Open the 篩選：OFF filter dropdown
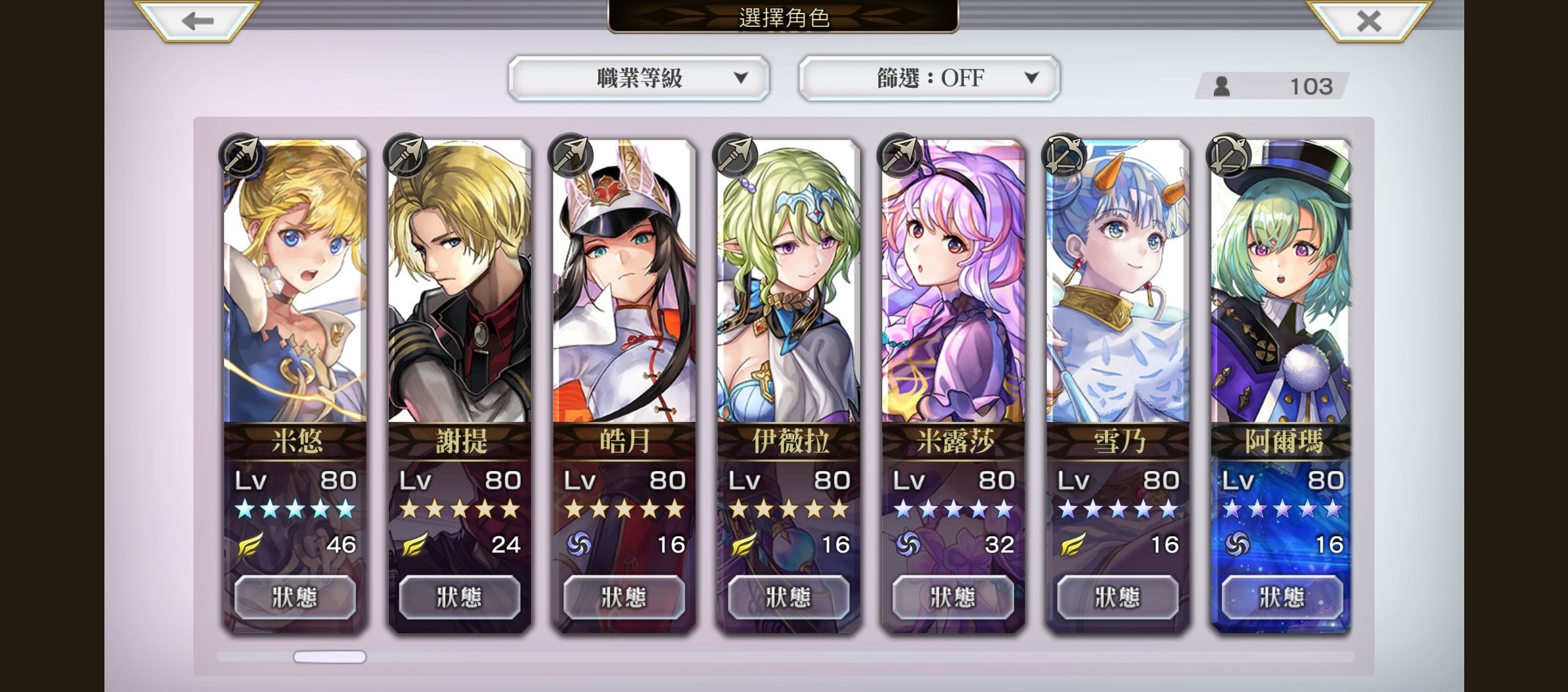1568x692 pixels. pyautogui.click(x=929, y=78)
